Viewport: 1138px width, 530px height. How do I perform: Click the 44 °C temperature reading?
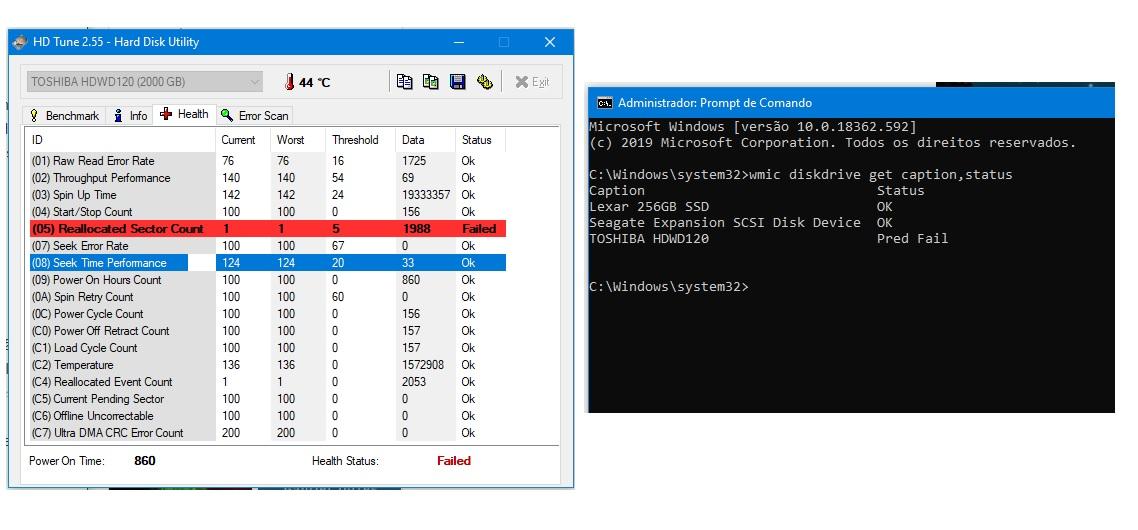tap(314, 83)
